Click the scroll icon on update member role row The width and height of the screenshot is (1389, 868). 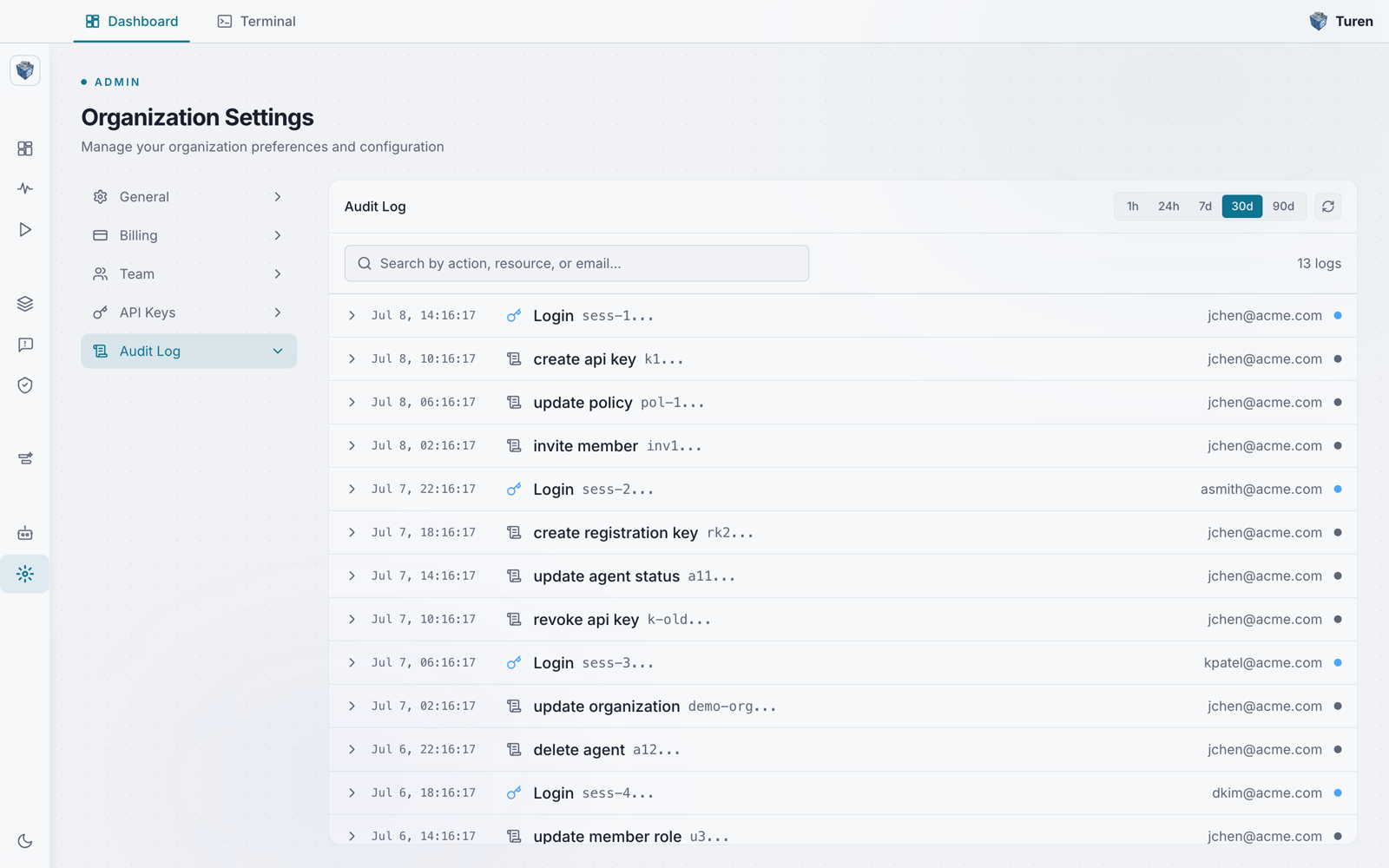[x=514, y=837]
